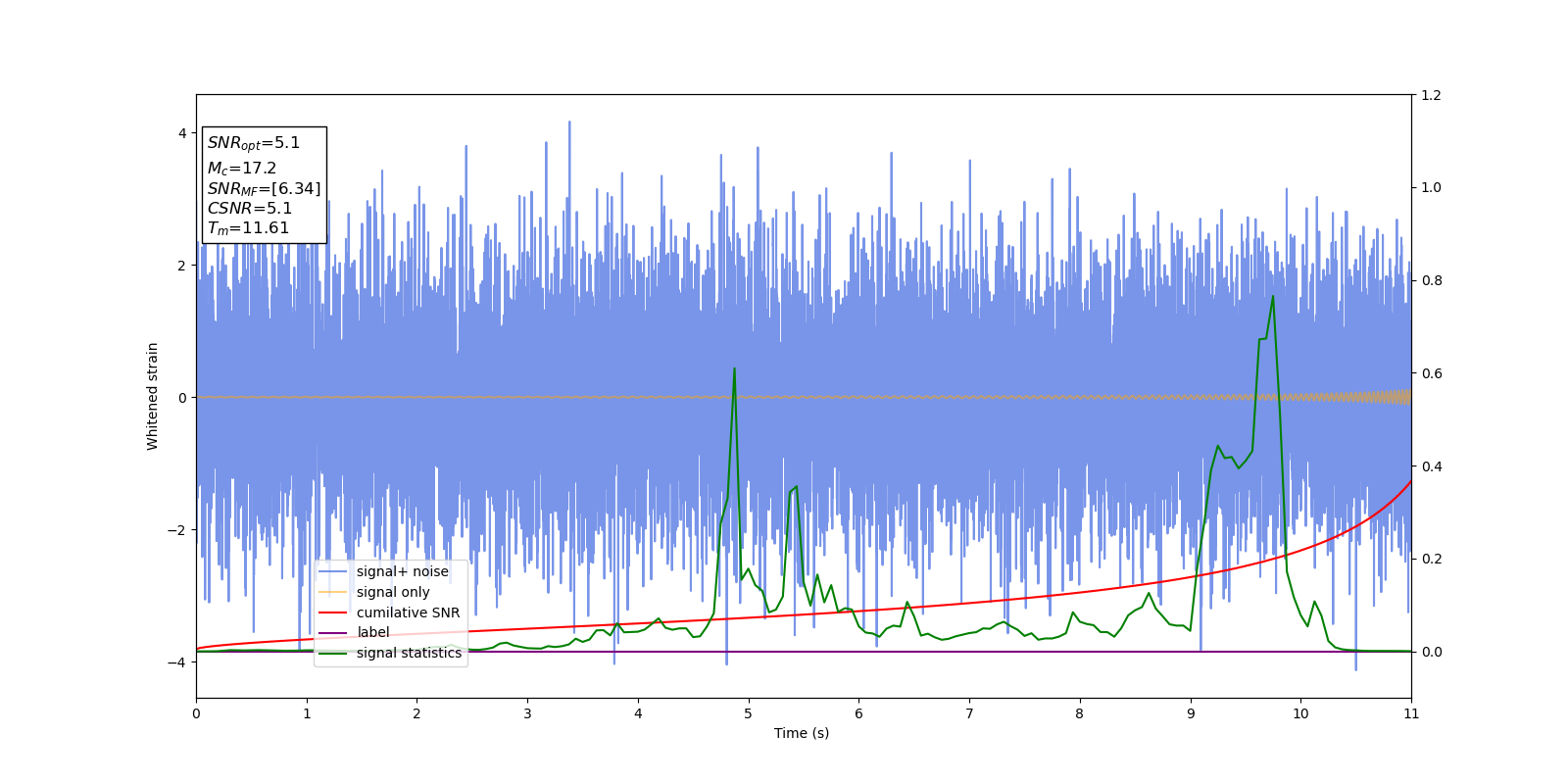The image size is (1568, 784).
Task: Click the Mc=17.2 annotation text
Action: pyautogui.click(x=242, y=169)
